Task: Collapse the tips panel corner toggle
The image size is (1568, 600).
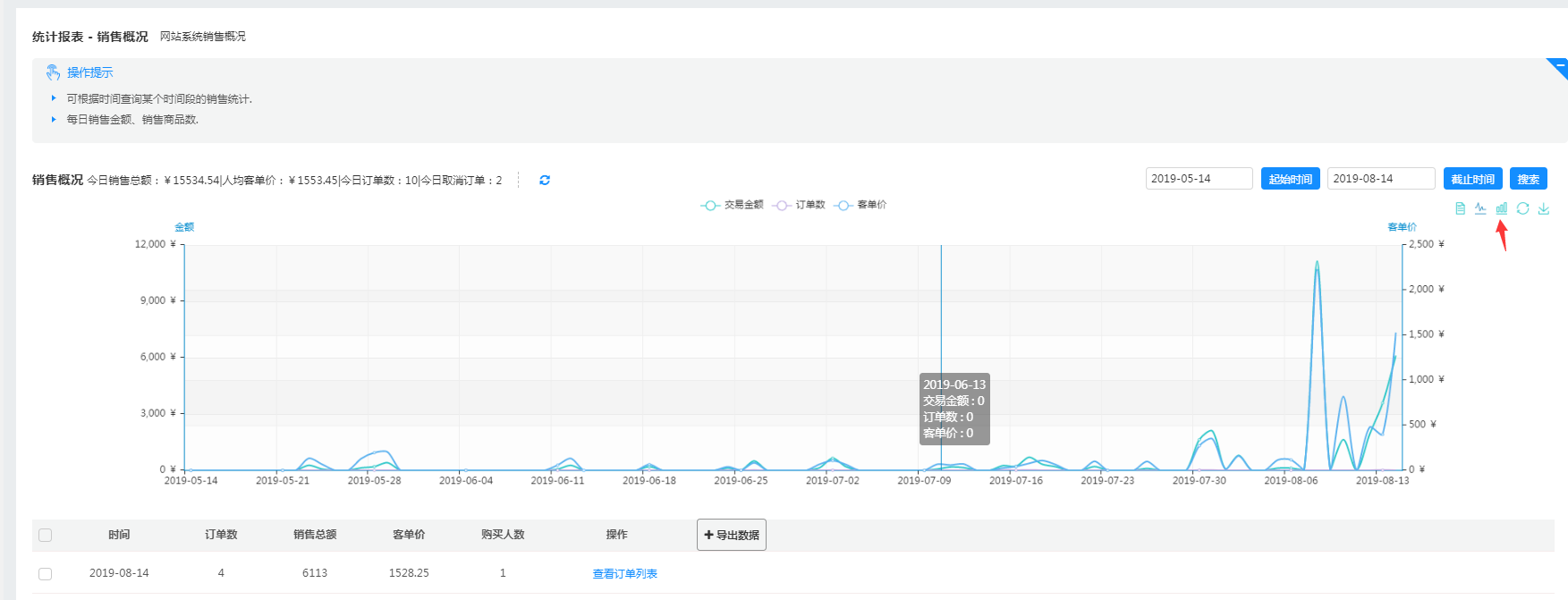Action: tap(1558, 66)
